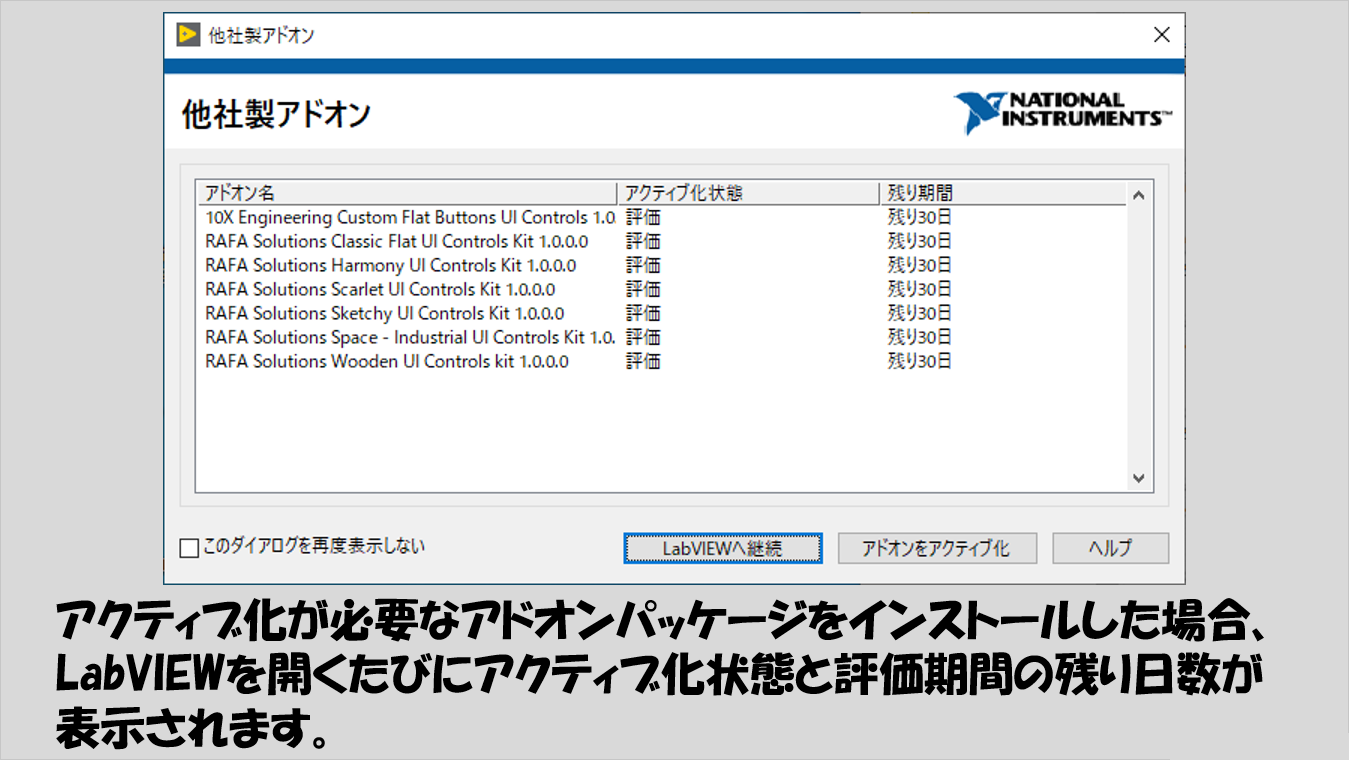Select RAFA Solutions Classic Flat UI Controls Kit

tap(662, 241)
